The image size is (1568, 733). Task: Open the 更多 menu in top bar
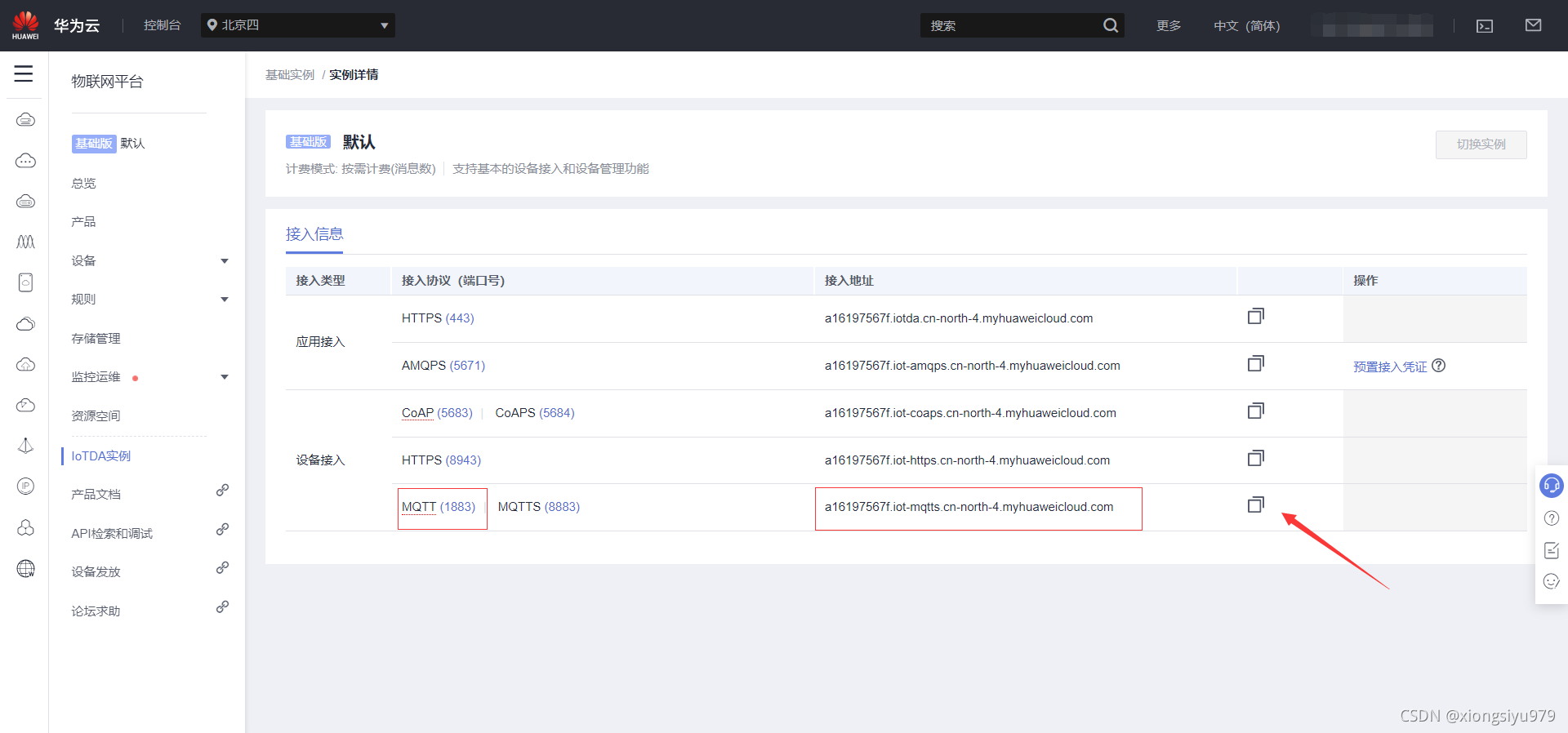1169,25
